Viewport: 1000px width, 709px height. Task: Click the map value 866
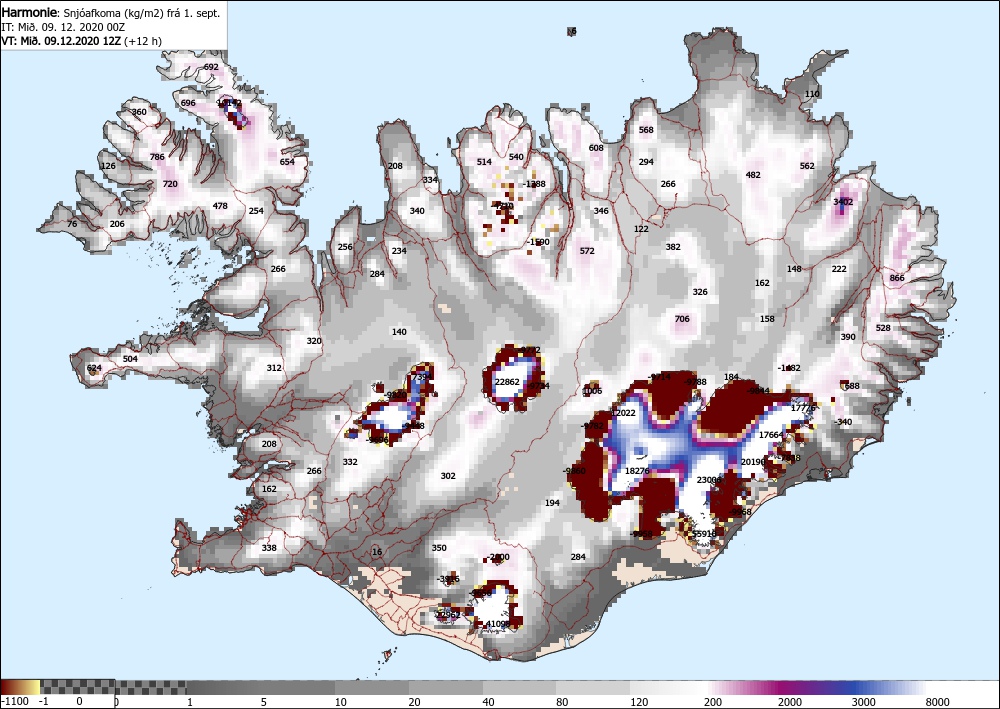(x=897, y=278)
